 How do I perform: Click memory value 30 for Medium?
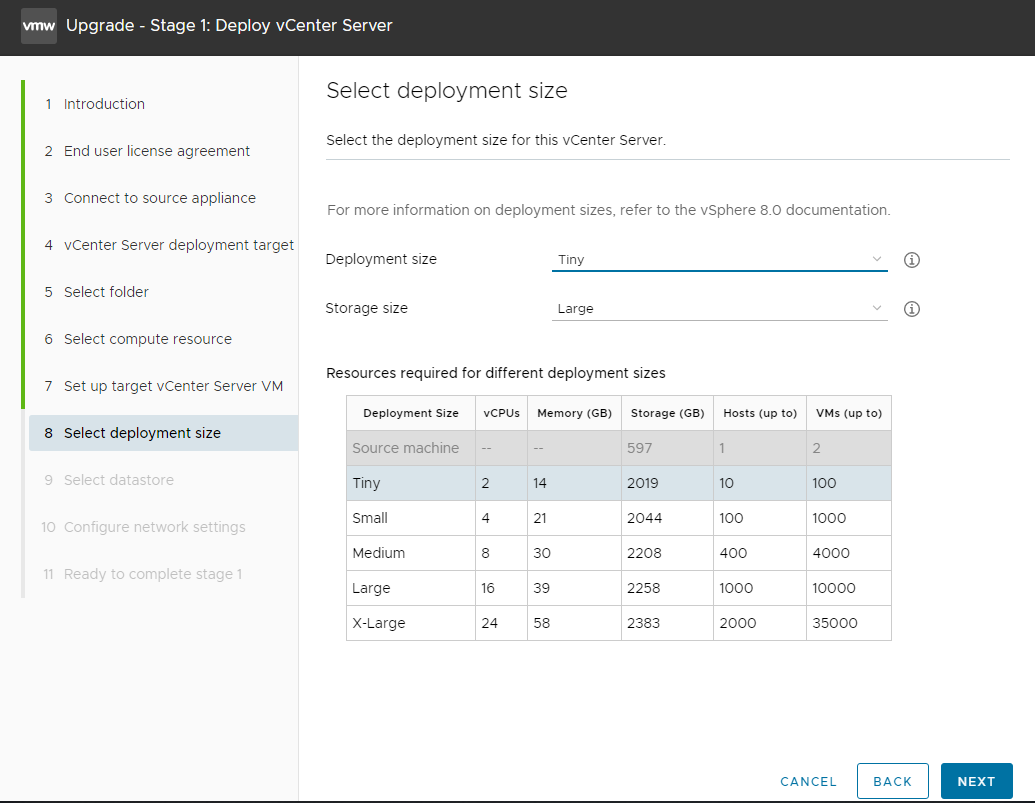[x=541, y=553]
